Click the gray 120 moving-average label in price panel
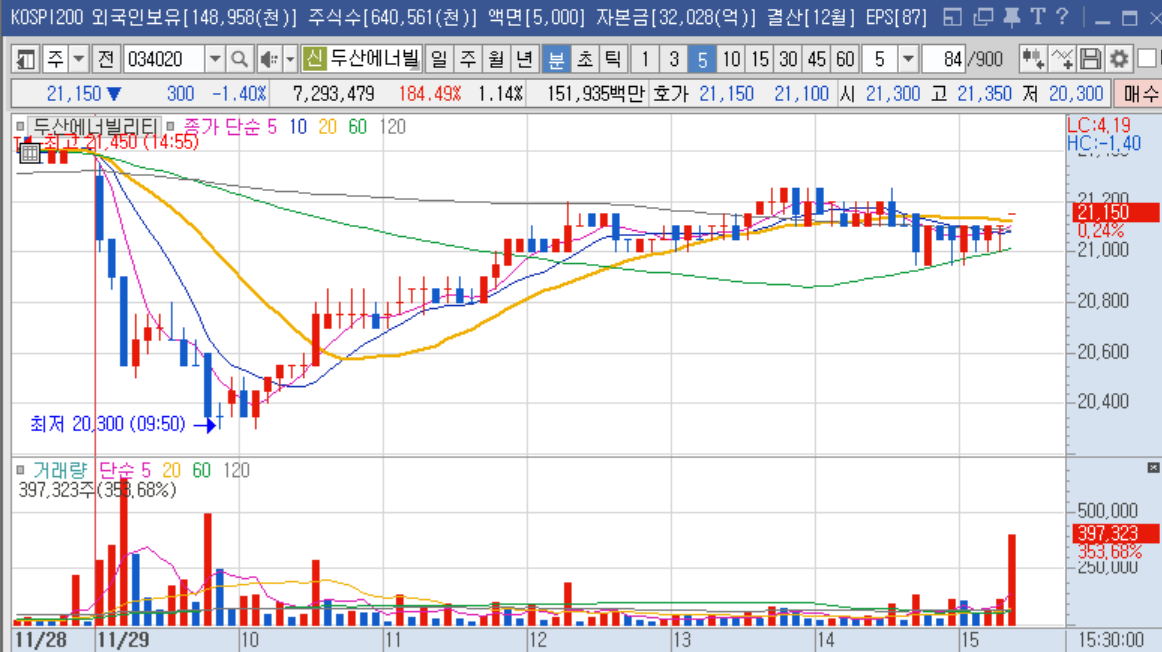 pyautogui.click(x=392, y=127)
